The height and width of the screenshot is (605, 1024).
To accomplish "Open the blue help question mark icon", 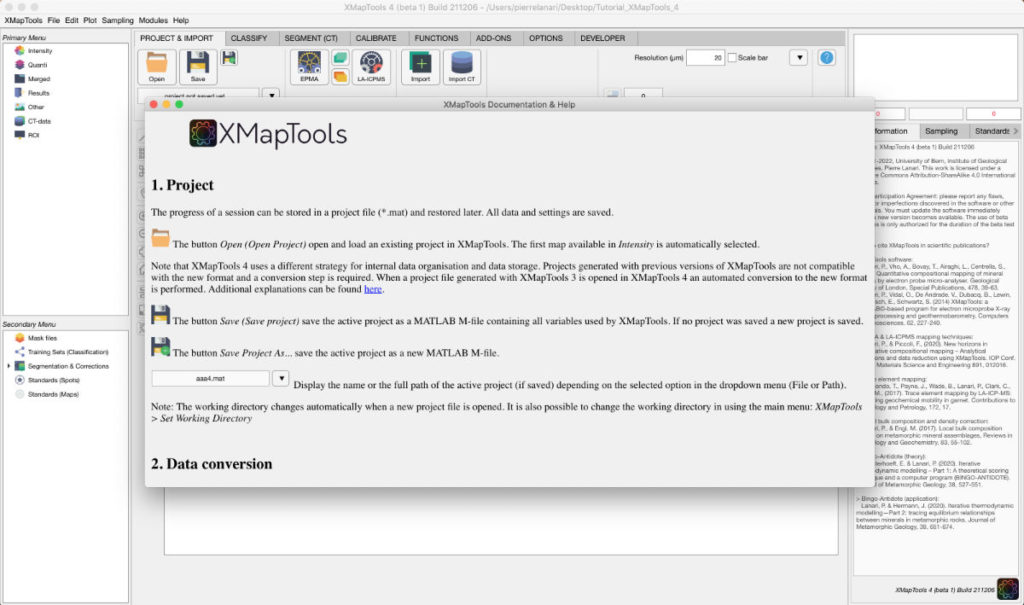I will point(826,57).
